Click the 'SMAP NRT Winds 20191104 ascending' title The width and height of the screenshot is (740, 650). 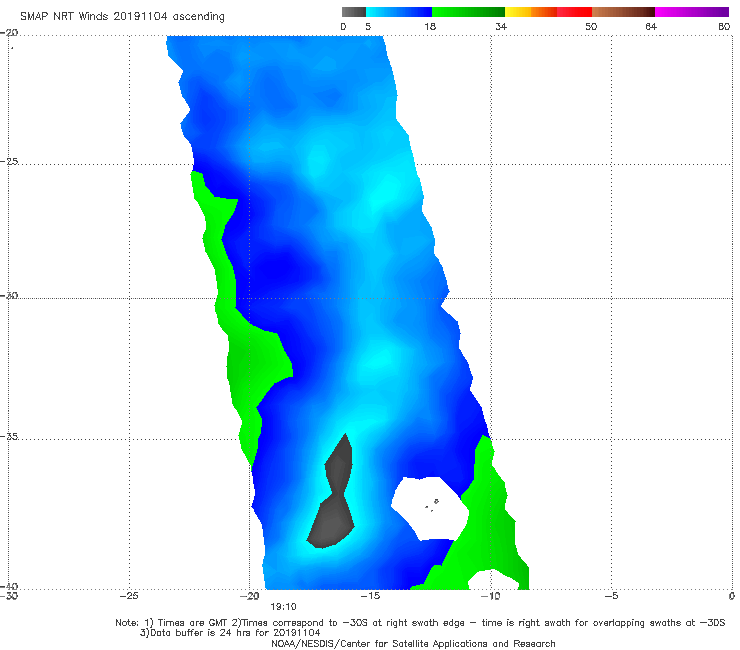(x=122, y=17)
